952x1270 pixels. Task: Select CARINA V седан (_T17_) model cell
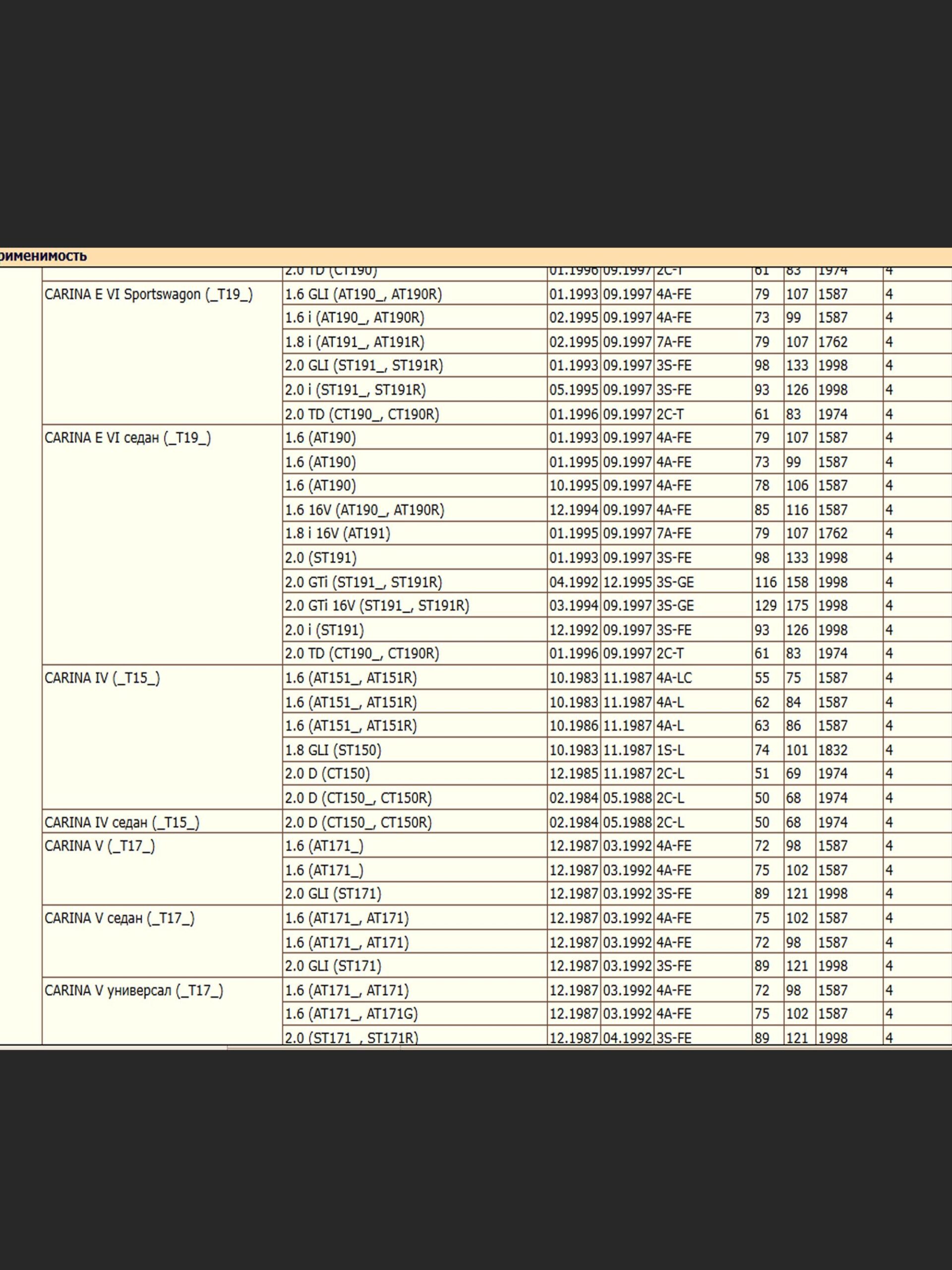pos(119,918)
